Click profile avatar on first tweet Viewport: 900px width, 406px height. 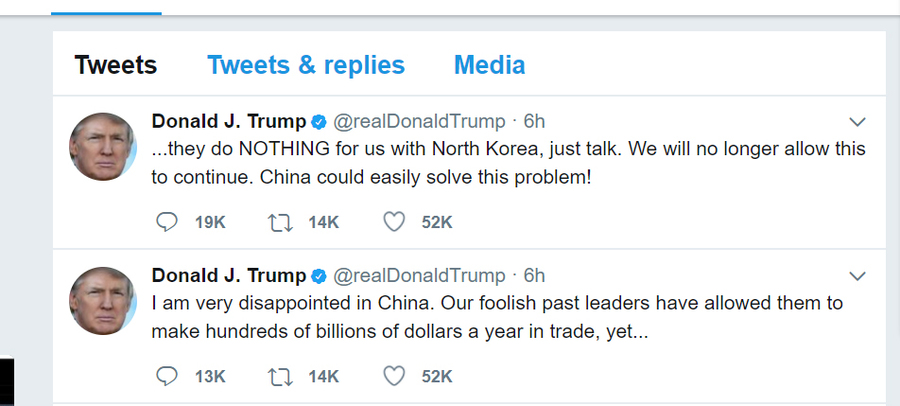click(x=103, y=147)
